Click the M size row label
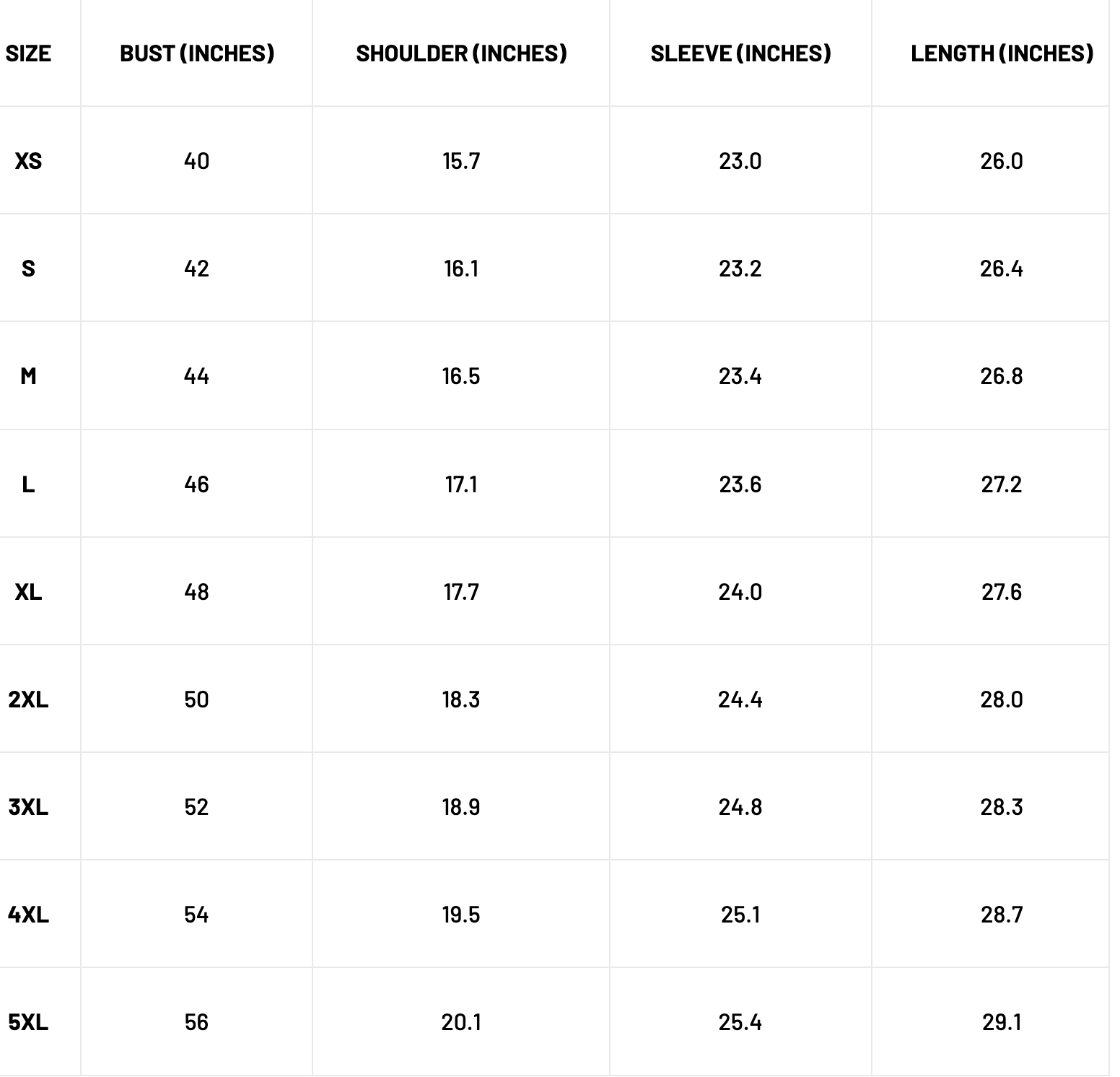Screen dimensions: 1120x1077 pos(28,376)
